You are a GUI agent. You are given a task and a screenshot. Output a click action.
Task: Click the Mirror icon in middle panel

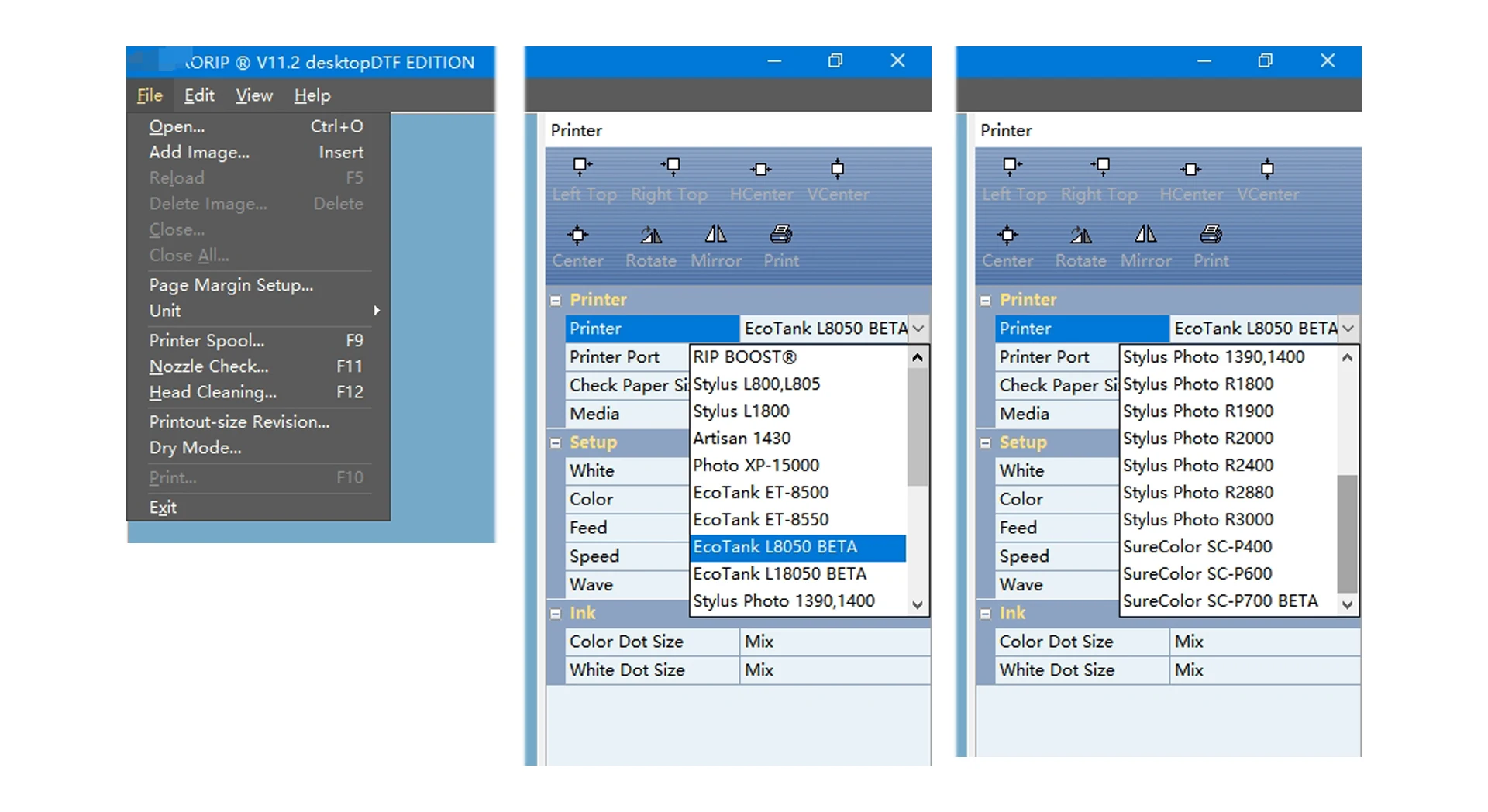pos(716,233)
